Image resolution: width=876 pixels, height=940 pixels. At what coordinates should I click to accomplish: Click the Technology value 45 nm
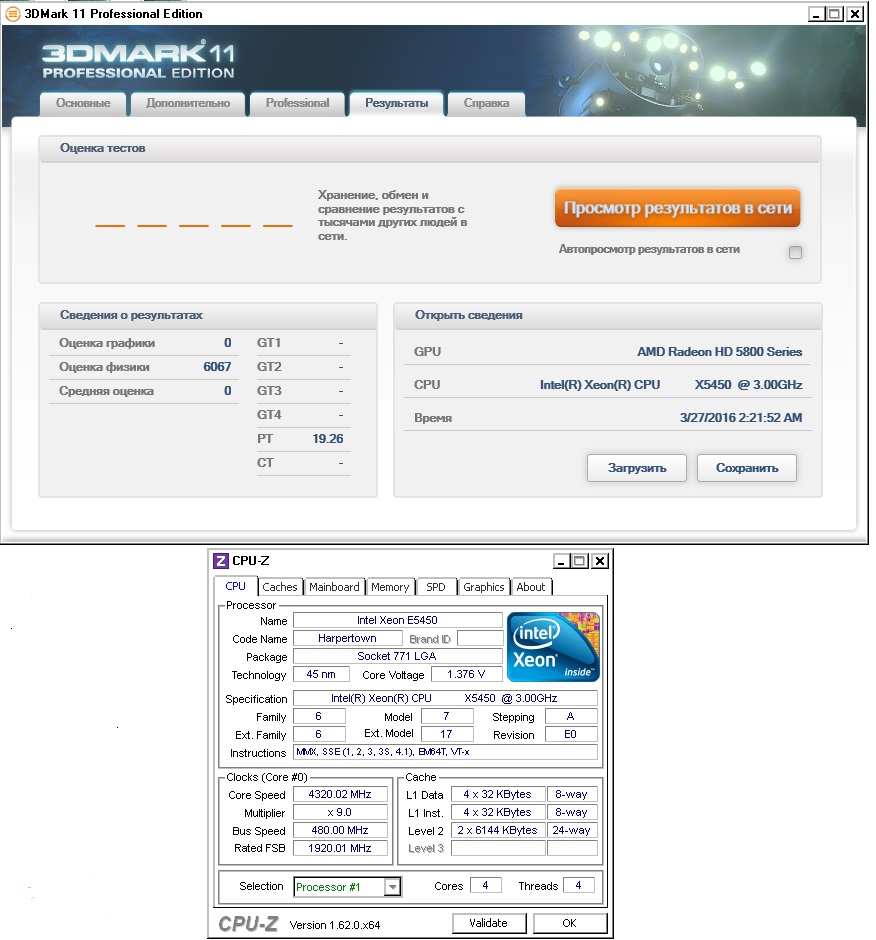(321, 674)
